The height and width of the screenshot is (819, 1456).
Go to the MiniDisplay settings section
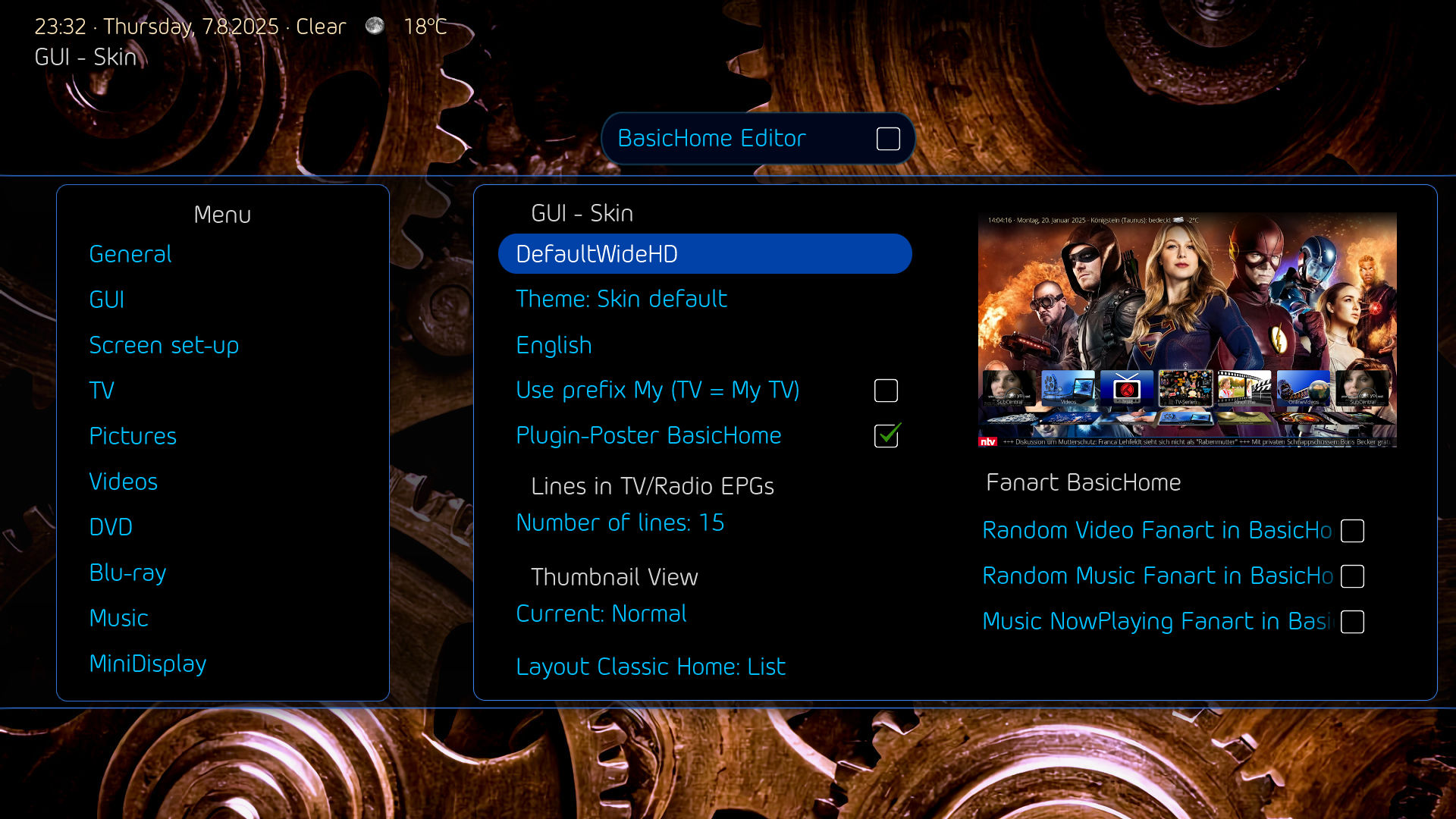(147, 664)
